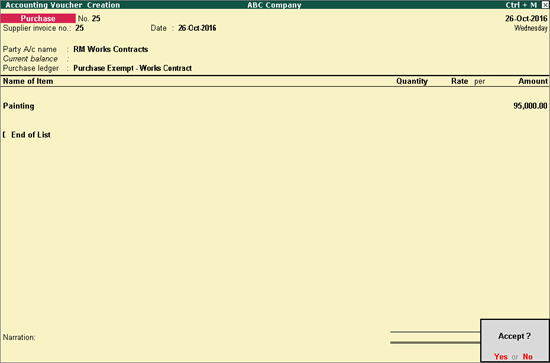Open Purchase Exempt - Works Contract ledger field

pyautogui.click(x=132, y=68)
